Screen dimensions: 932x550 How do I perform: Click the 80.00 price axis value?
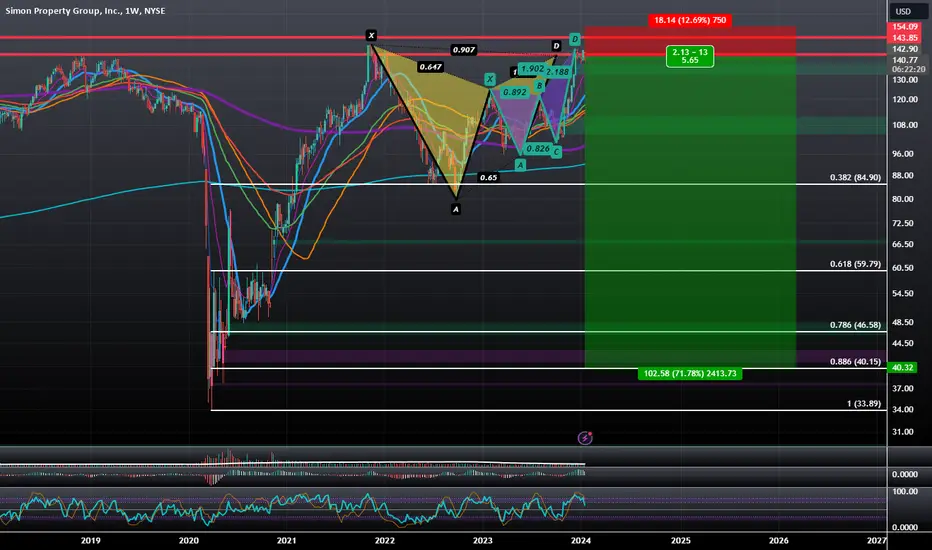(902, 199)
